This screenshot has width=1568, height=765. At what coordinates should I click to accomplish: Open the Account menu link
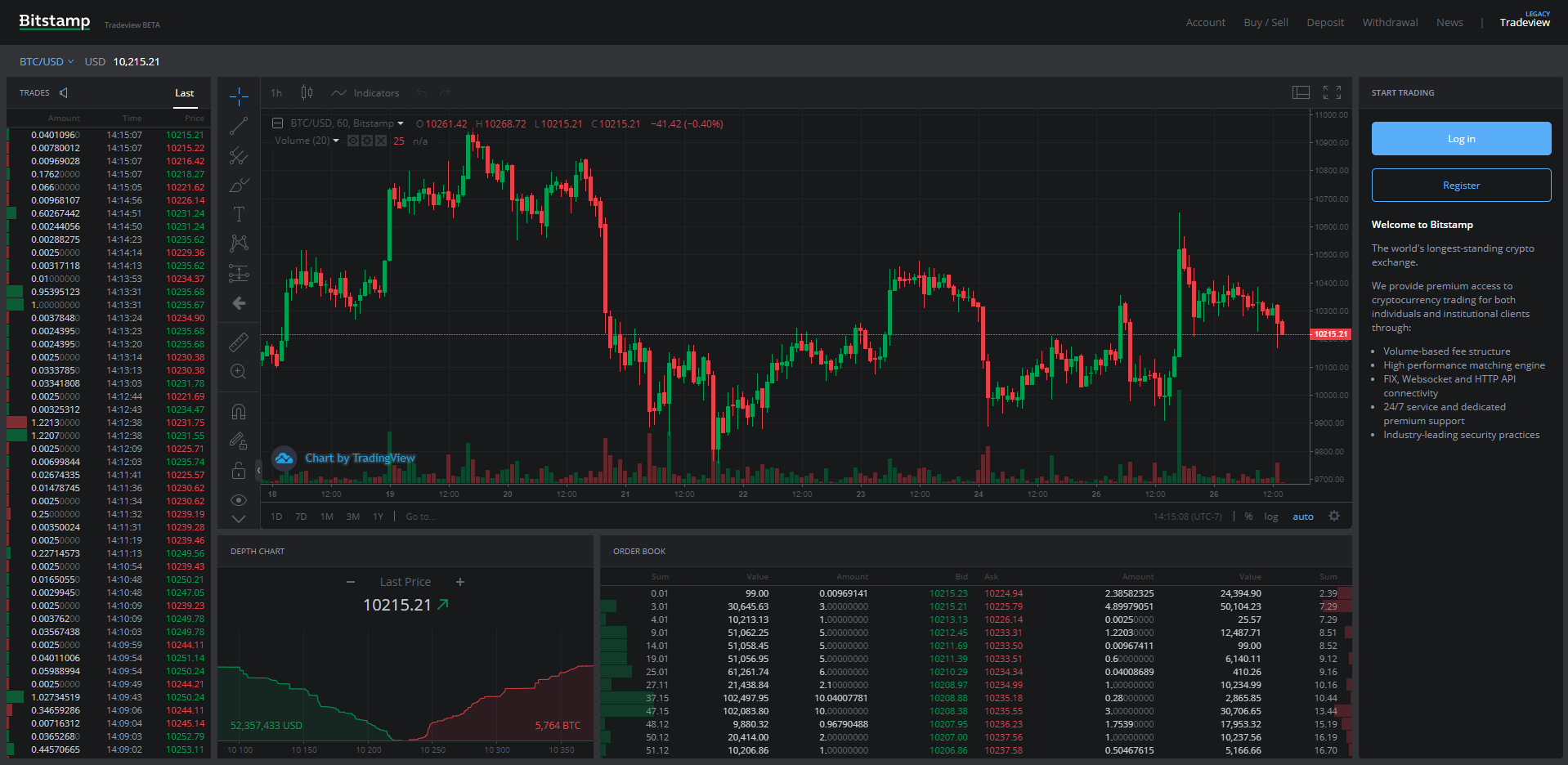1206,22
